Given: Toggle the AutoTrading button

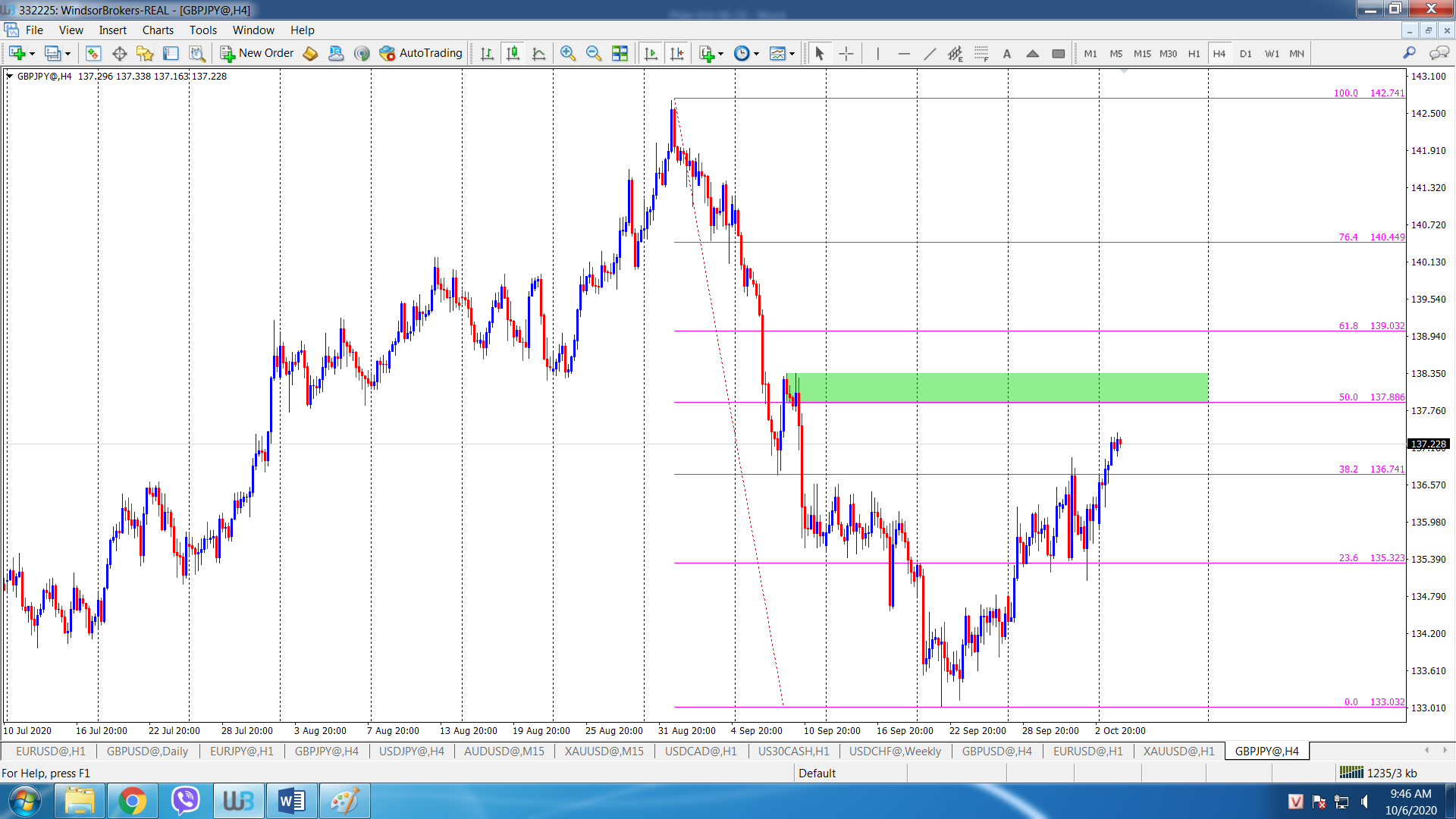Looking at the screenshot, I should pyautogui.click(x=421, y=53).
